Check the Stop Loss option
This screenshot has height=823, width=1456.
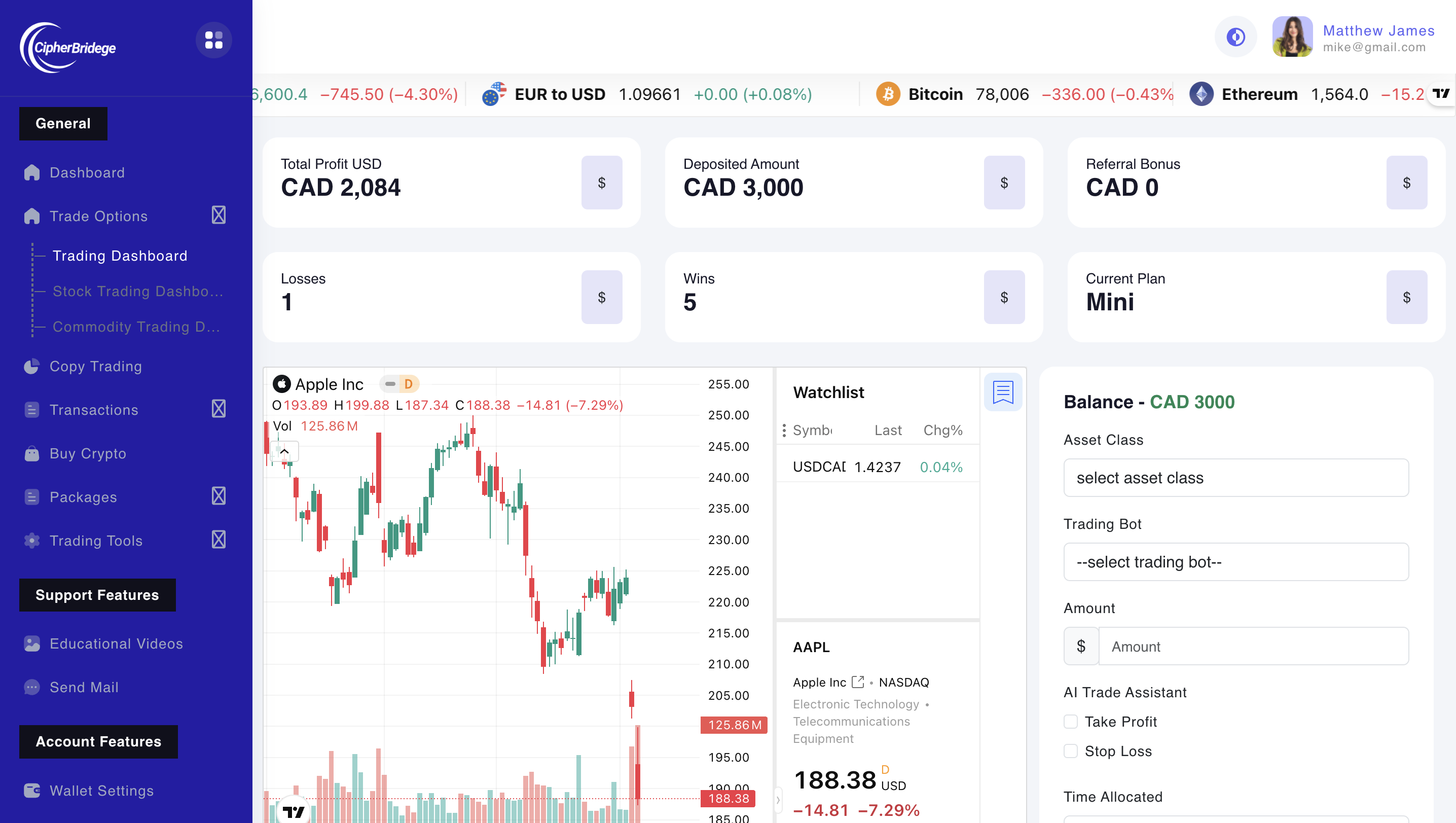click(1071, 751)
